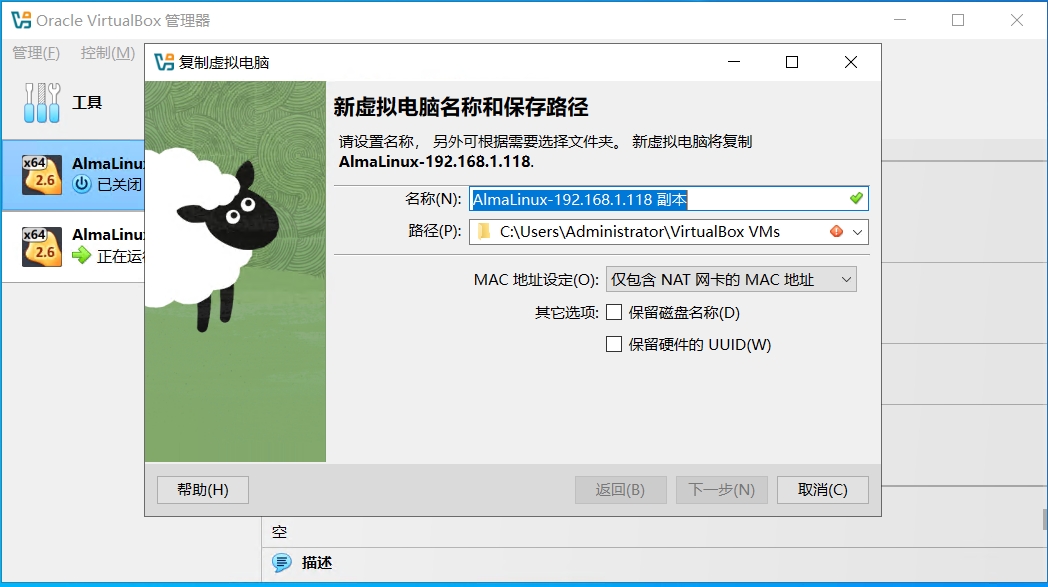The image size is (1048, 587).
Task: Close the clone virtual machine dialog
Action: 851,62
